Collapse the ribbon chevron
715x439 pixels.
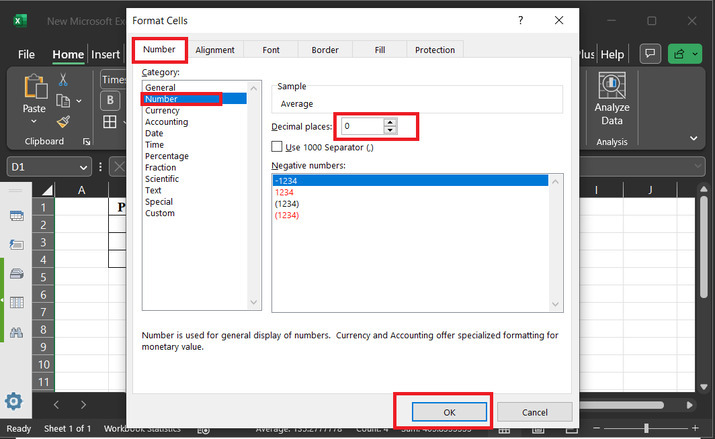tap(694, 138)
